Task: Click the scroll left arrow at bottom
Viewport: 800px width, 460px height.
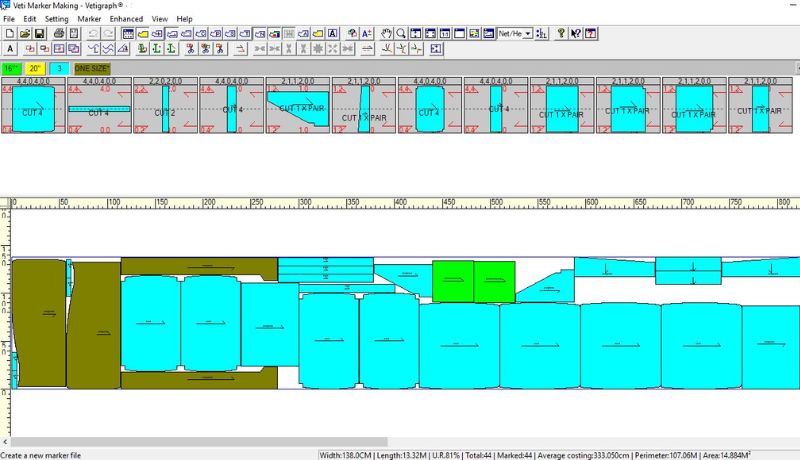Action: (x=5, y=442)
